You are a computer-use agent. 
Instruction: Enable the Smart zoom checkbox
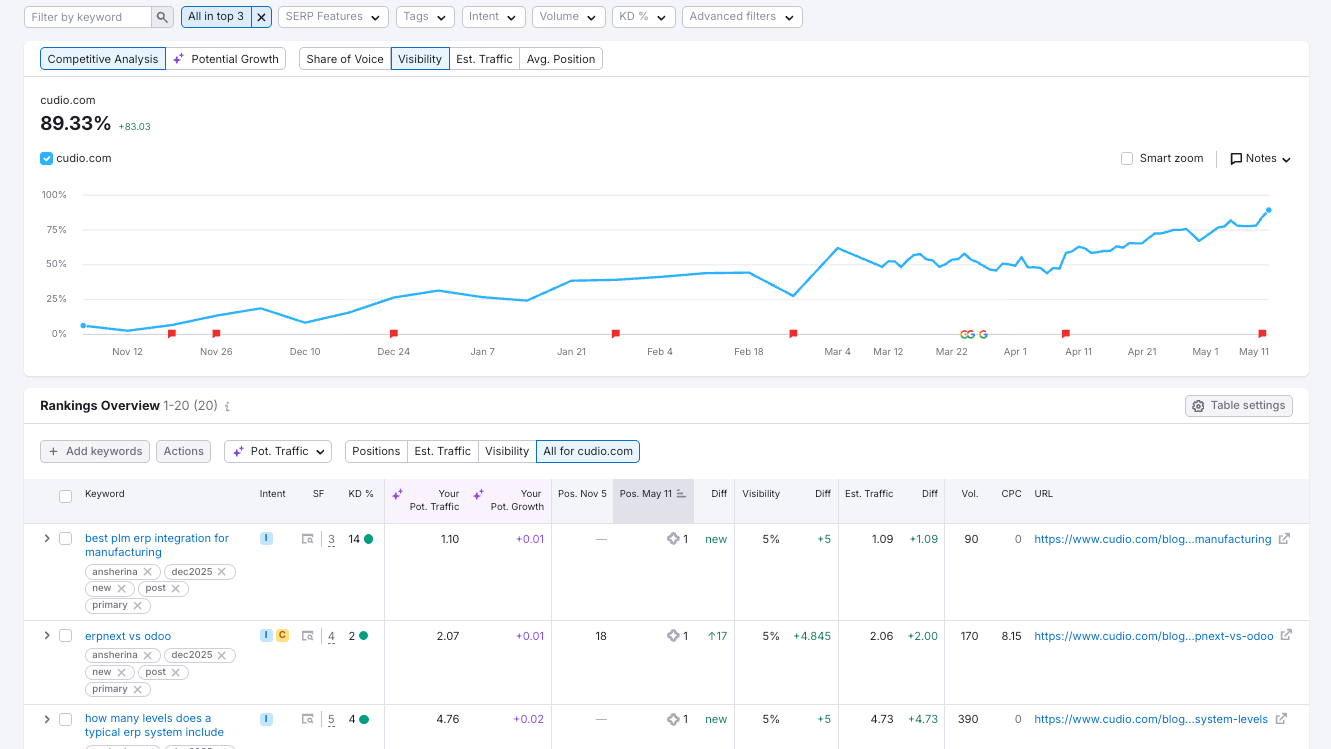click(1127, 158)
